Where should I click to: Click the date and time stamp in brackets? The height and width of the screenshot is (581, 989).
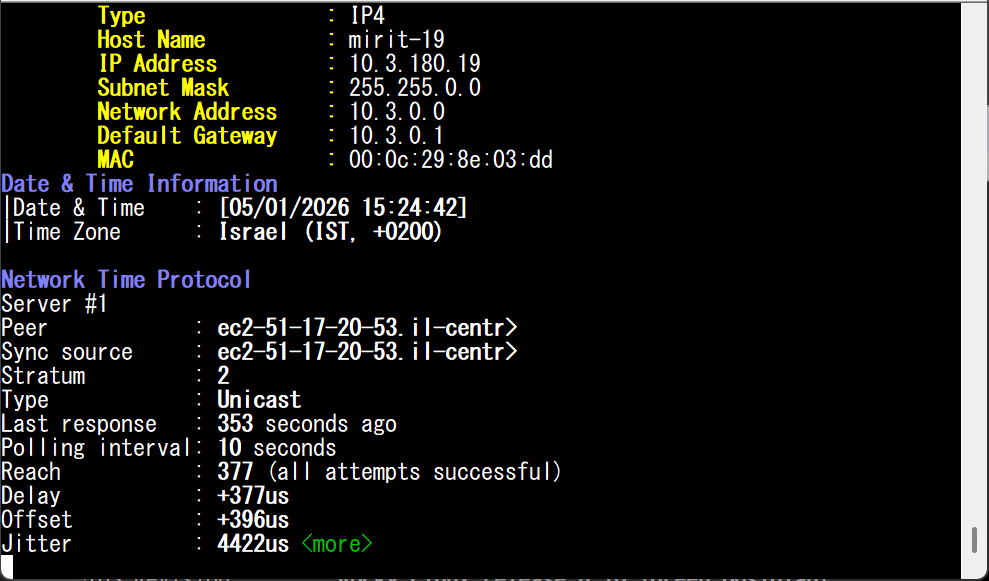343,208
